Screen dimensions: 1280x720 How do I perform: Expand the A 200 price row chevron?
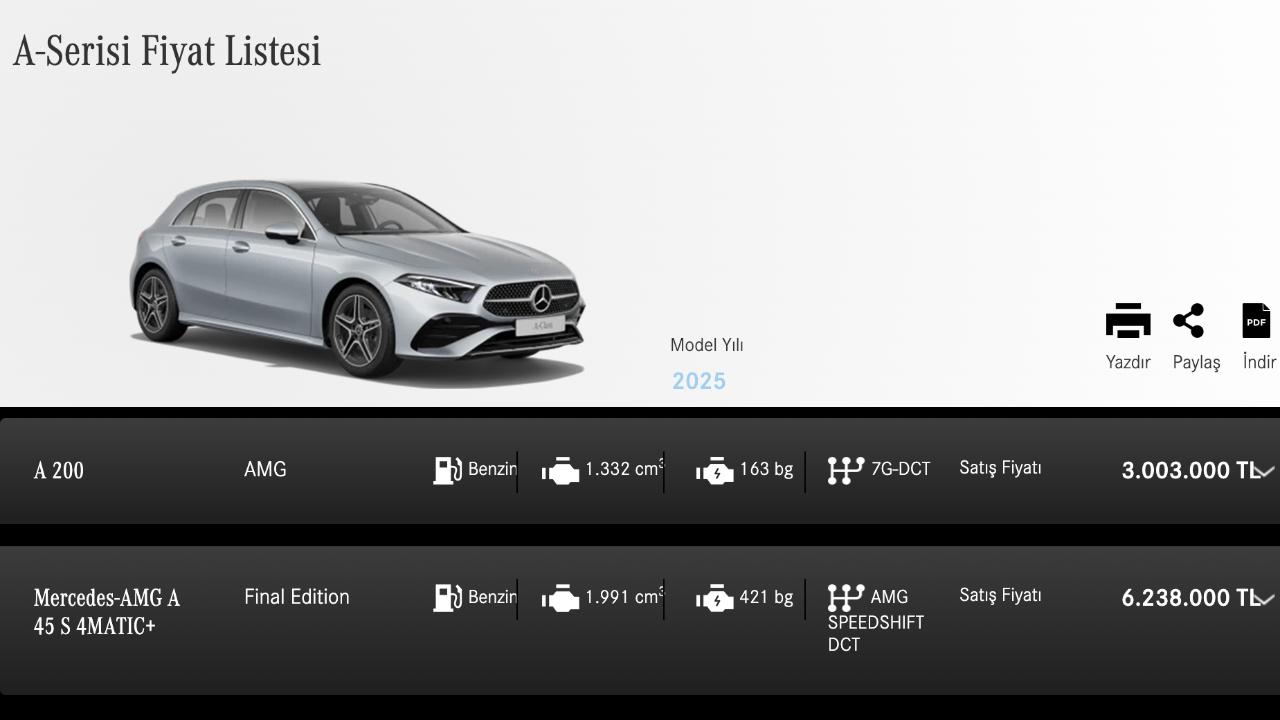pyautogui.click(x=1266, y=471)
